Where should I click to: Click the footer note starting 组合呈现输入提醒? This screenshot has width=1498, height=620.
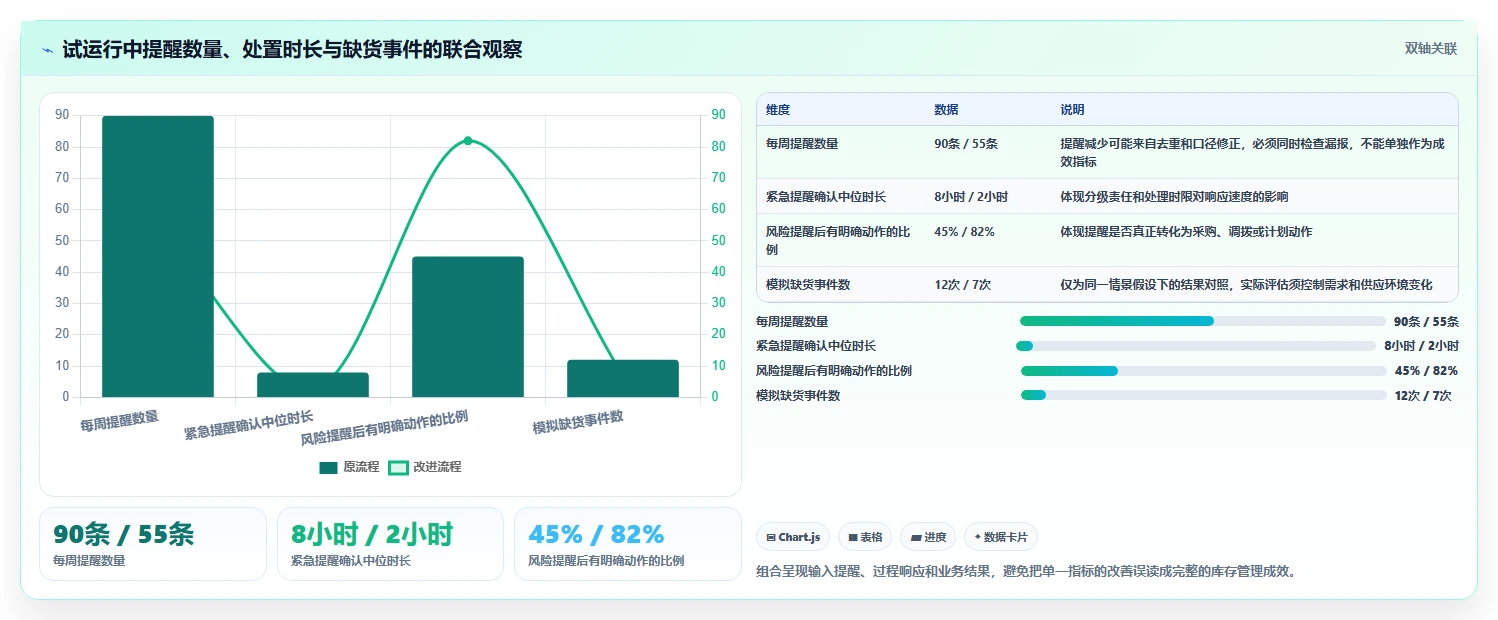click(x=1026, y=572)
